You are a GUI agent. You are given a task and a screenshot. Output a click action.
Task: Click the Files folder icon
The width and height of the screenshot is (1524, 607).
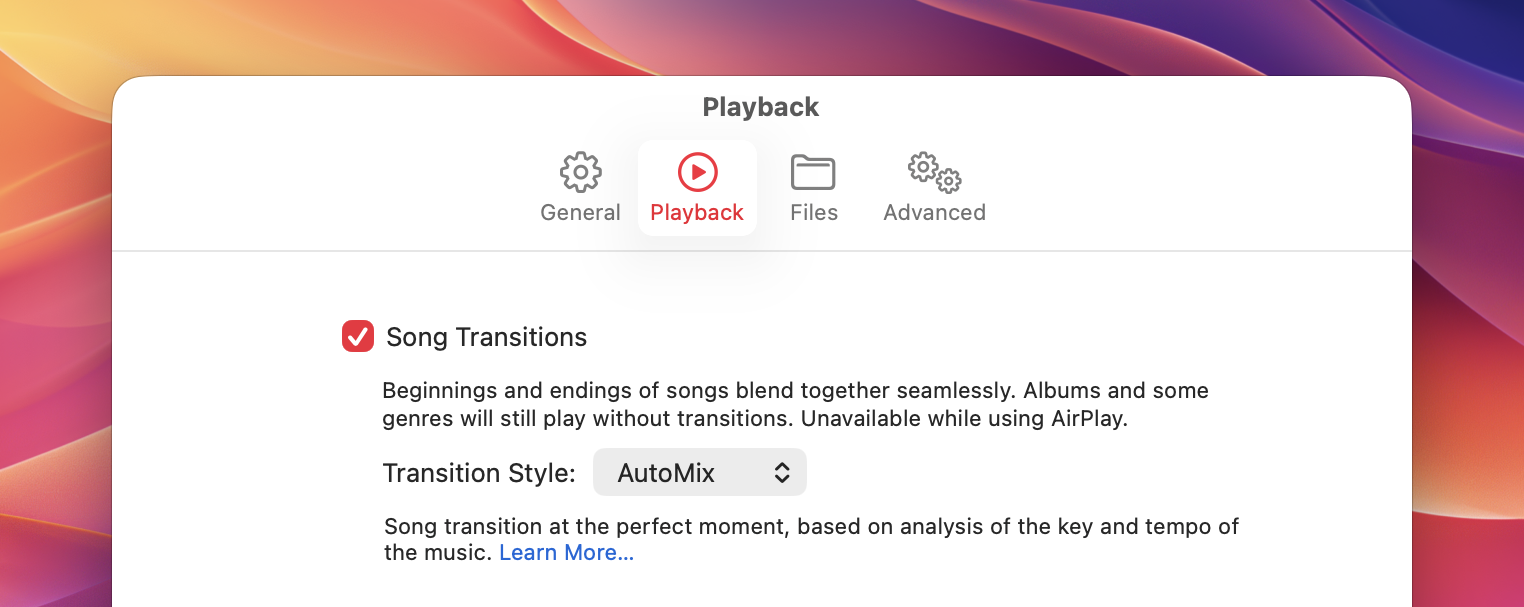point(813,172)
